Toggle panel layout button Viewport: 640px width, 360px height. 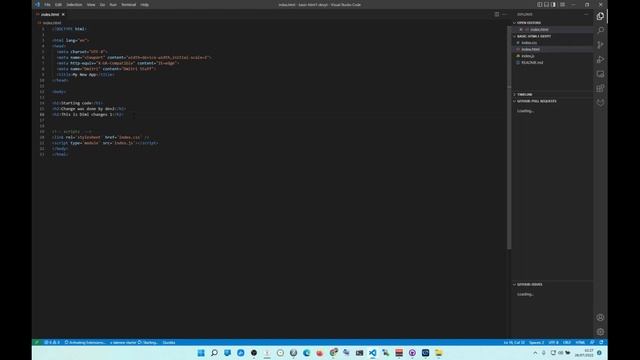[547, 4]
